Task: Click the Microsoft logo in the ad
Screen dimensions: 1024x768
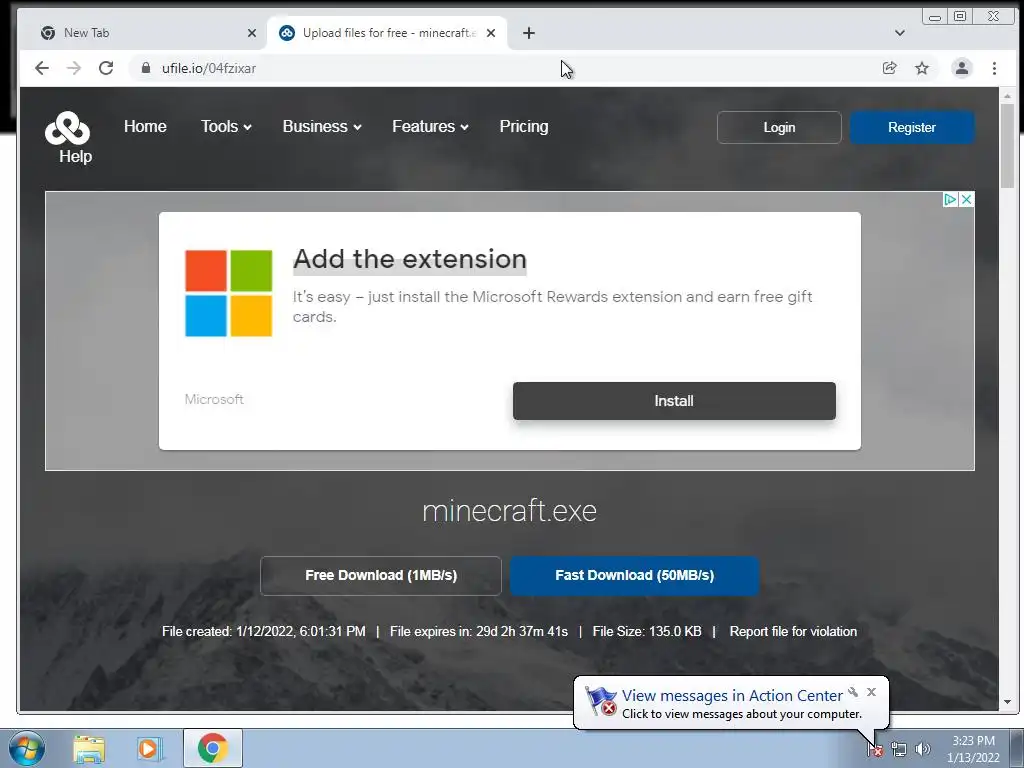Action: click(x=229, y=293)
